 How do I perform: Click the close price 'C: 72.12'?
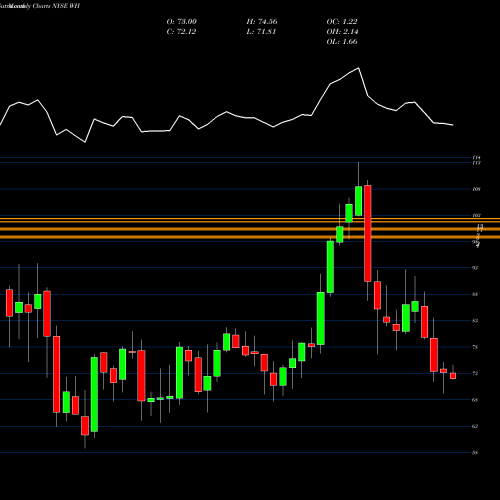point(181,32)
